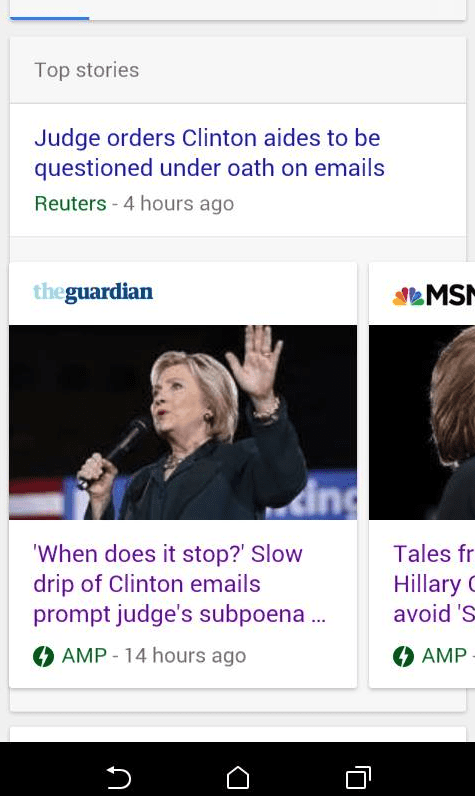
Task: Open the Clinton speaking photo thumbnail
Action: (x=183, y=422)
